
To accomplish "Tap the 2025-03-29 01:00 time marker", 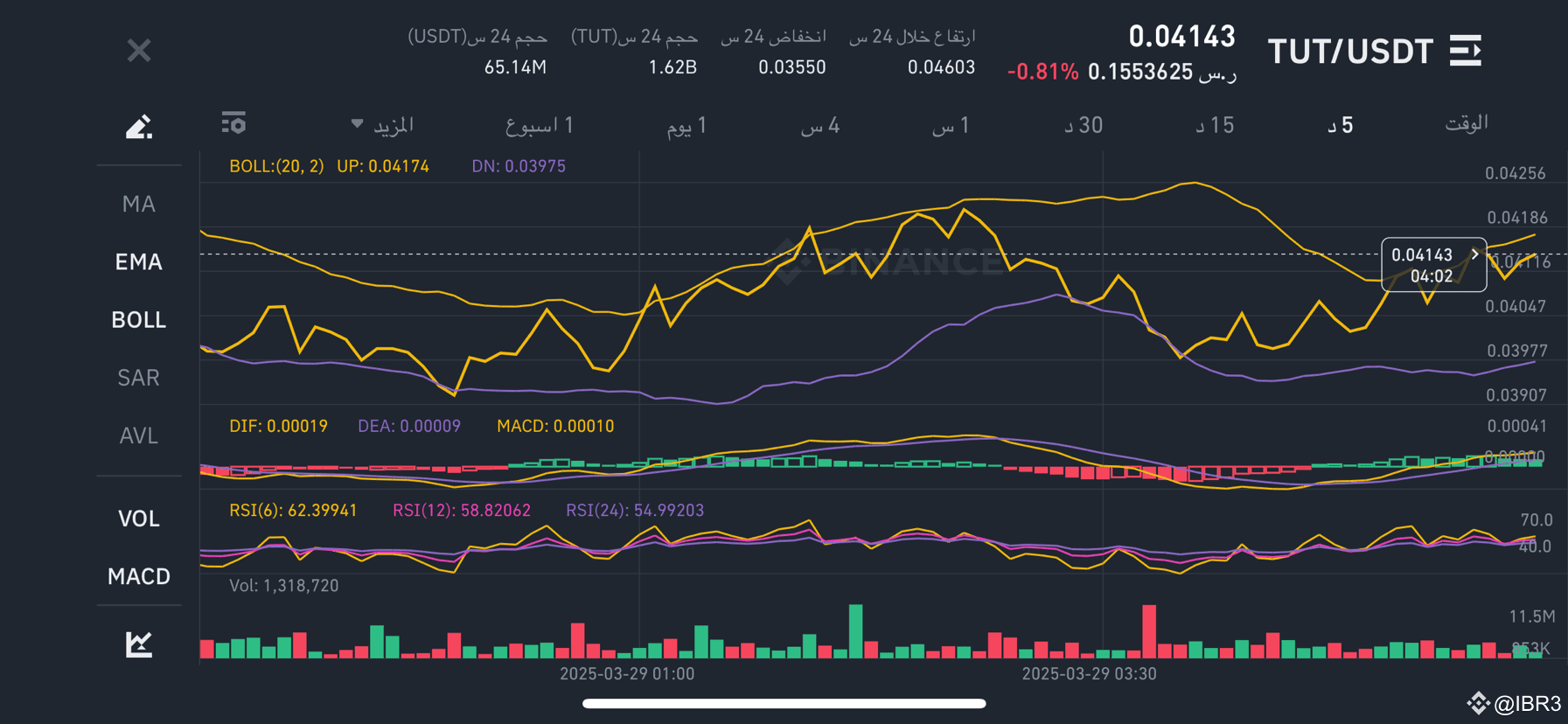I will pyautogui.click(x=627, y=674).
